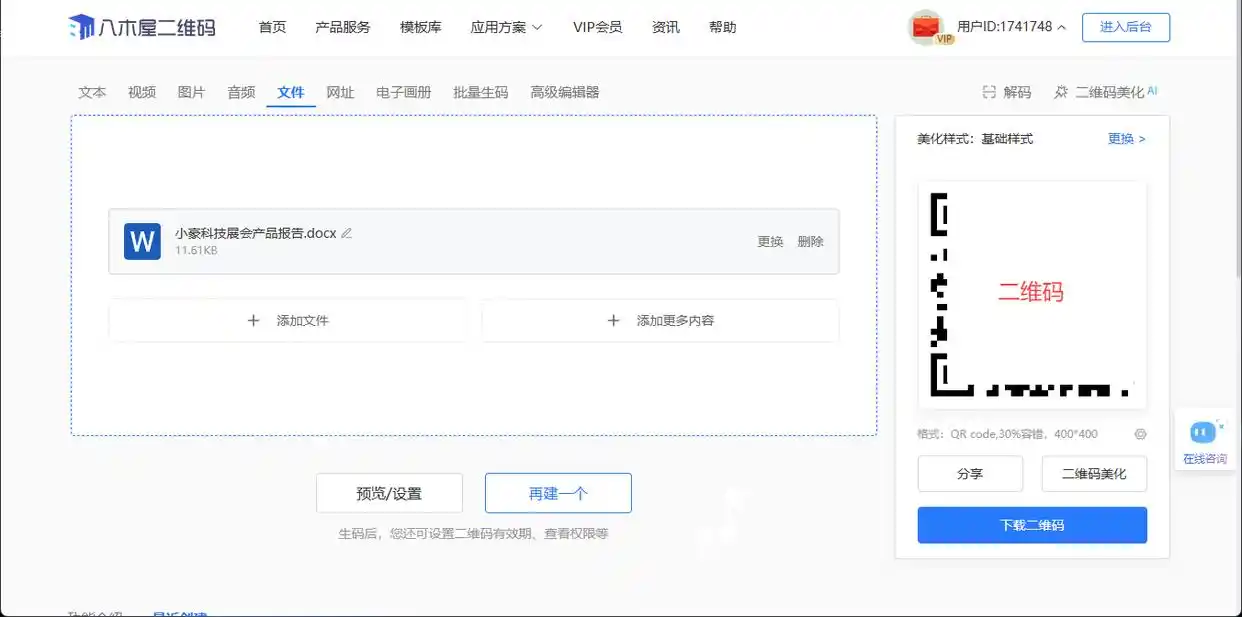Click 添加文件 button
The image size is (1242, 617).
point(288,321)
